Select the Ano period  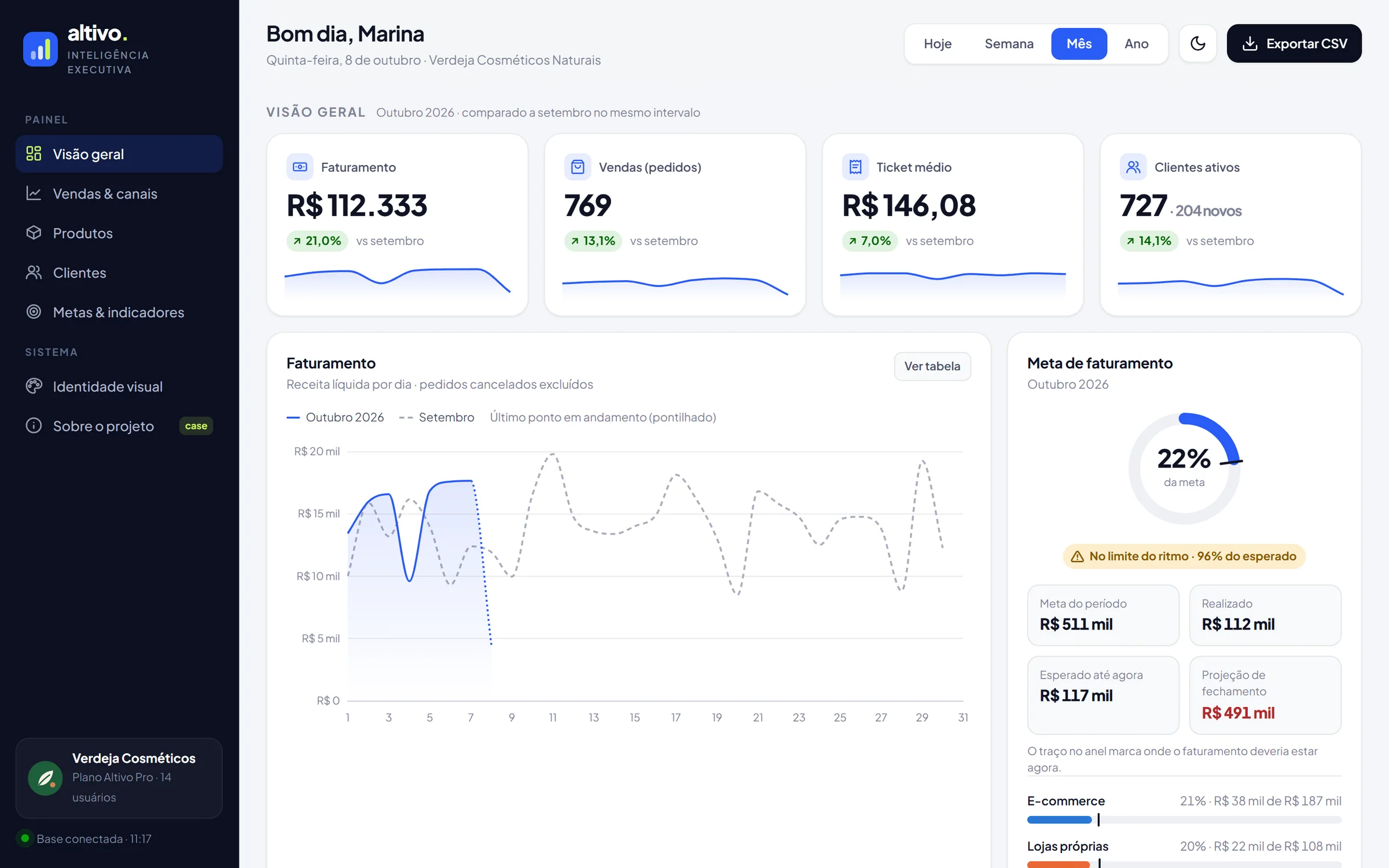tap(1136, 44)
